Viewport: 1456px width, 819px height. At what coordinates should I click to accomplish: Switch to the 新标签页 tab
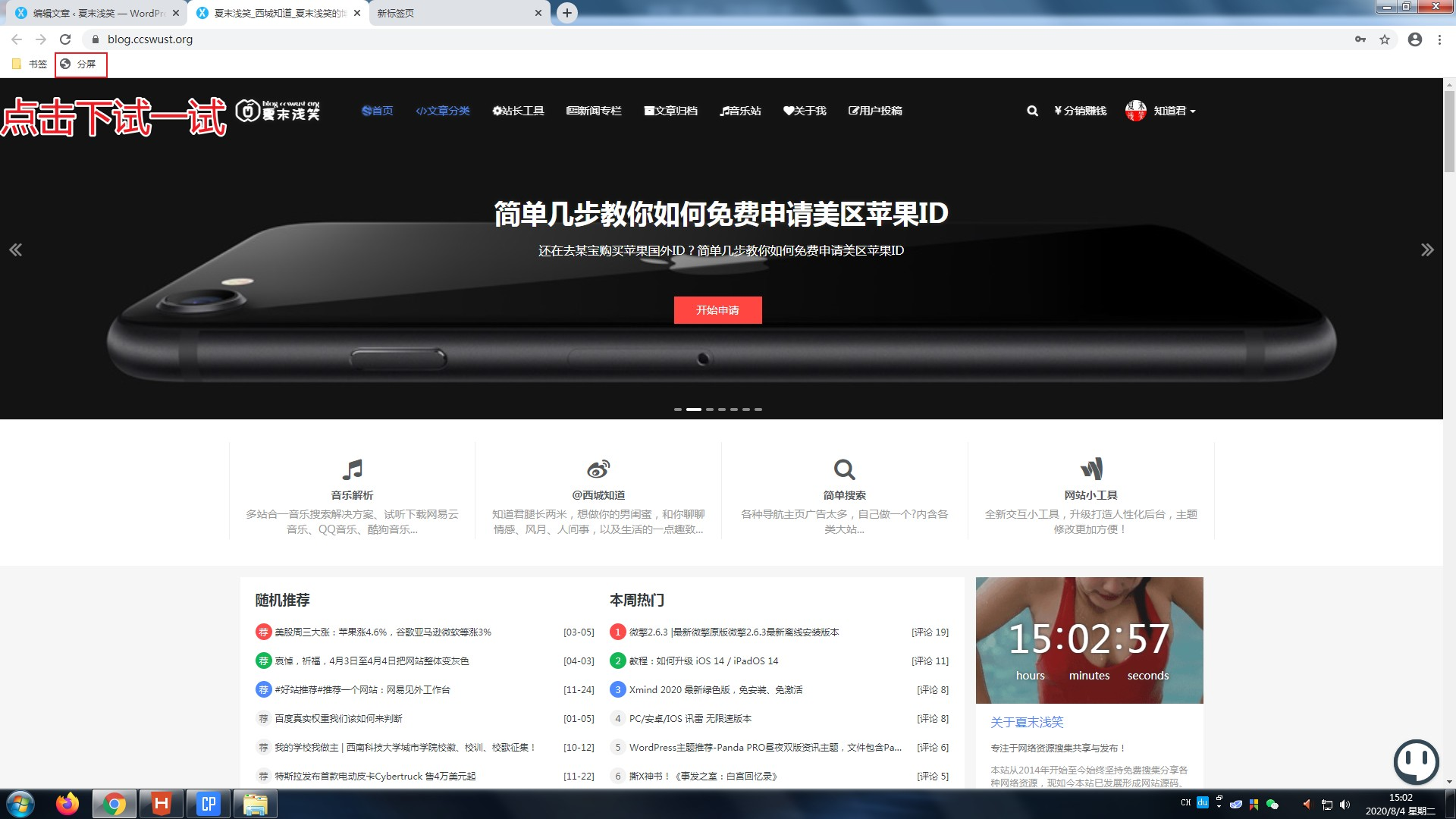(455, 13)
